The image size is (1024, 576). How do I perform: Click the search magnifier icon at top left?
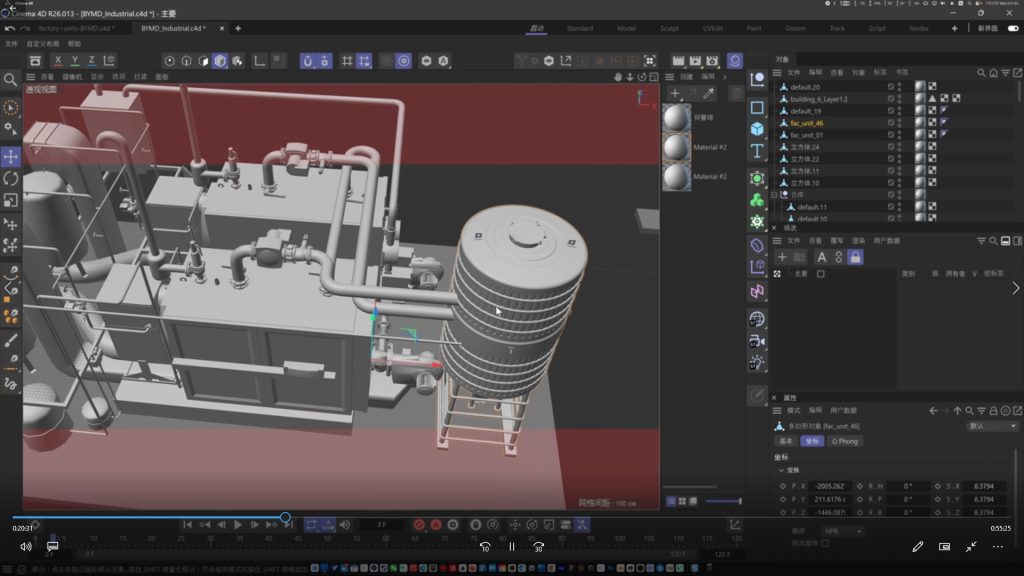(11, 79)
